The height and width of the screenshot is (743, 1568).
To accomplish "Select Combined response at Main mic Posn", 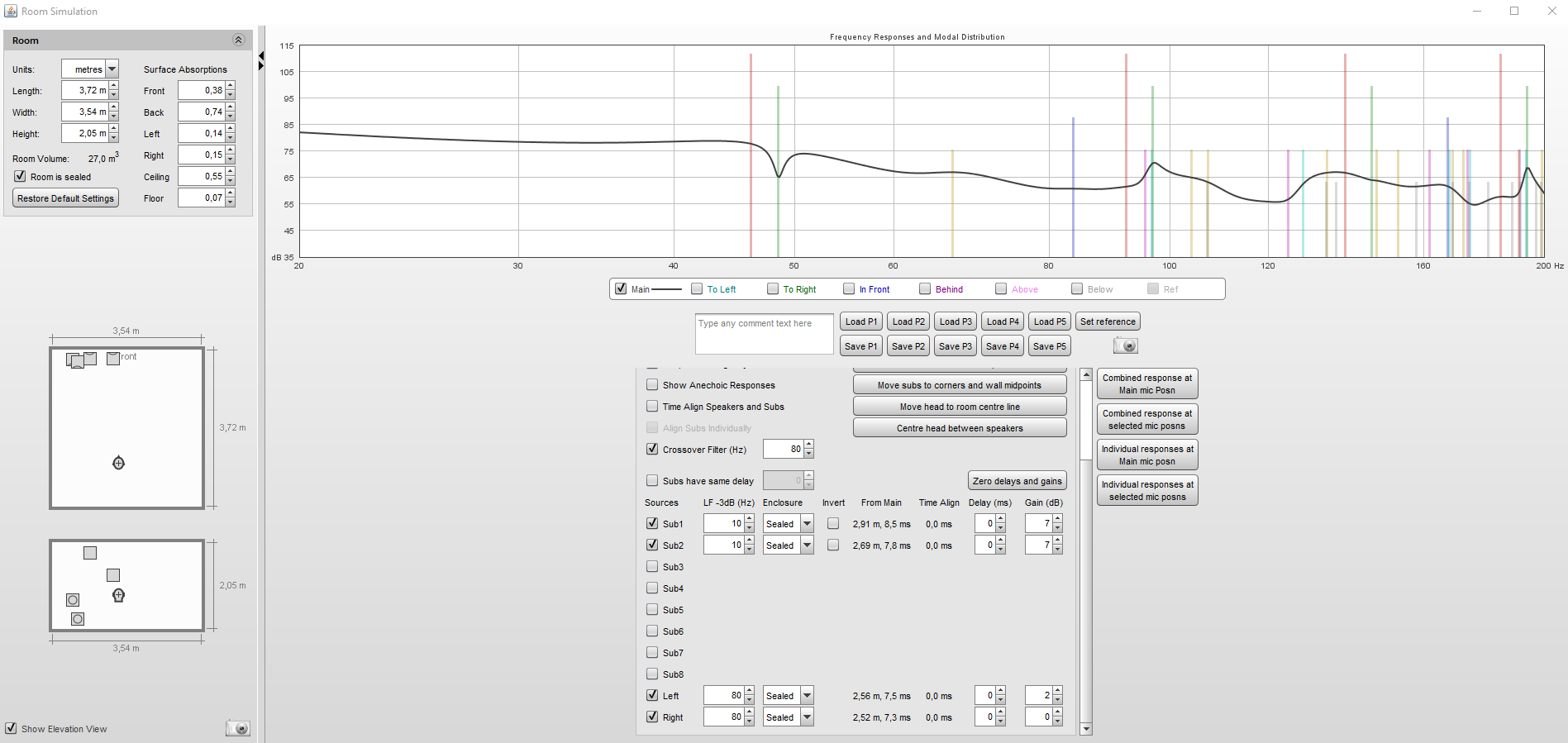I will tap(1147, 383).
